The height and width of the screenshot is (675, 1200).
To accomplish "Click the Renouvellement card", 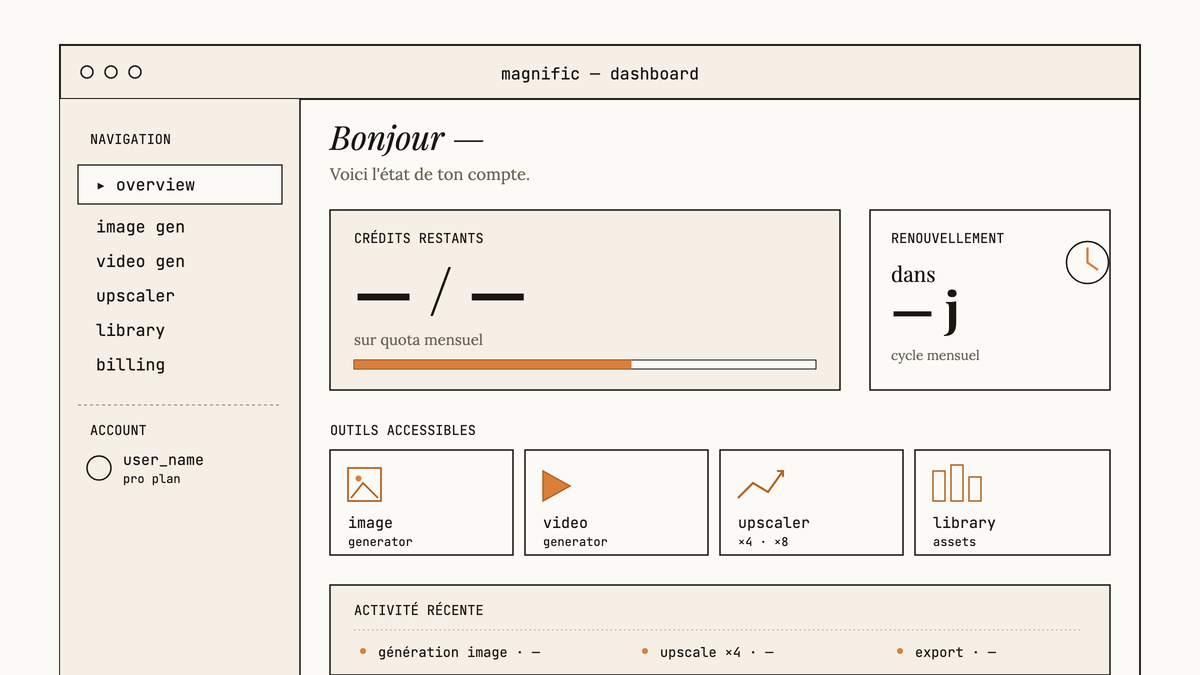I will pyautogui.click(x=990, y=300).
